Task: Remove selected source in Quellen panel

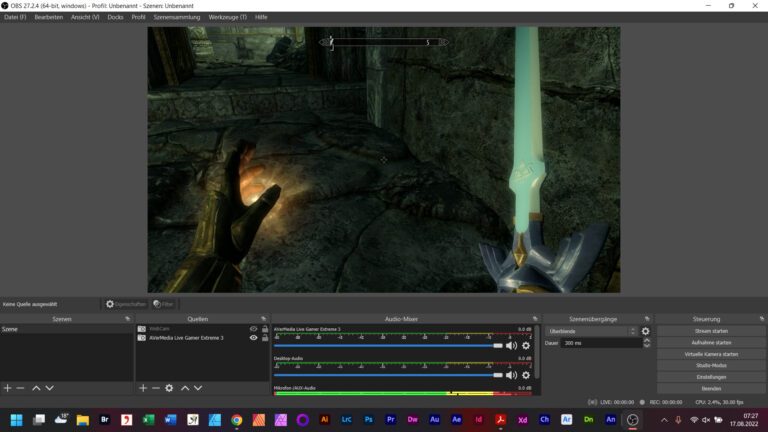Action: pos(156,388)
